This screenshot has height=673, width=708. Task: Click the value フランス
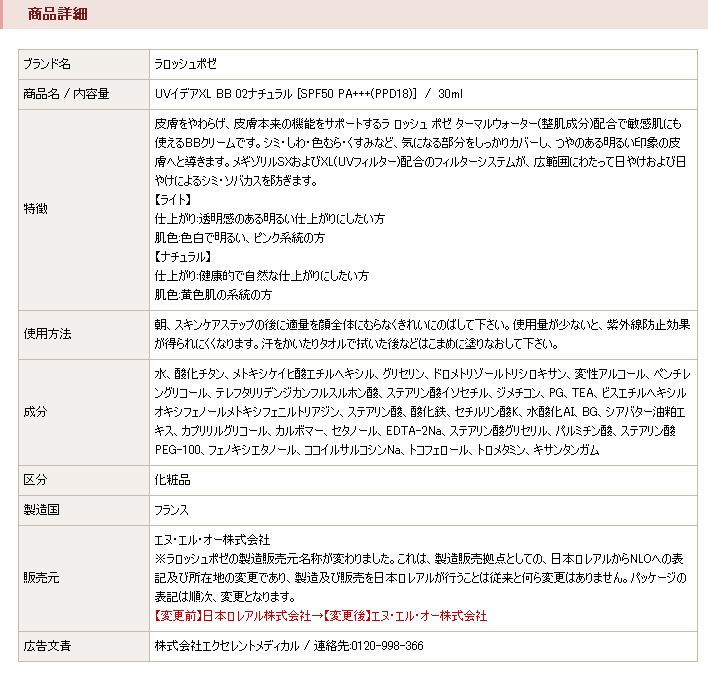(172, 510)
